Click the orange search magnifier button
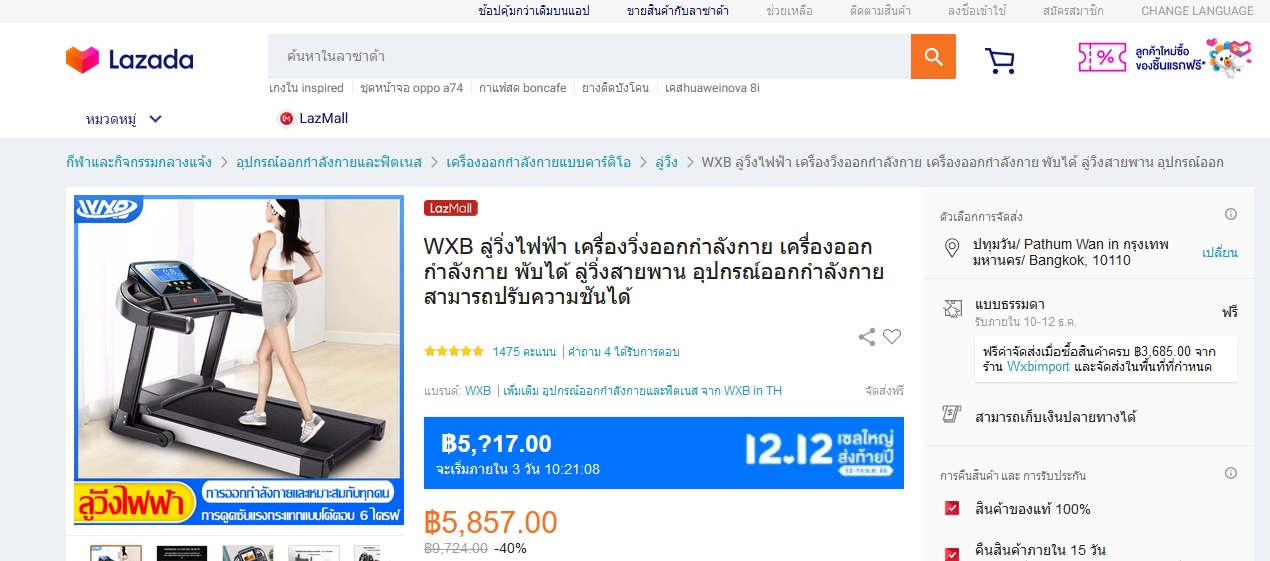Image resolution: width=1270 pixels, height=561 pixels. [x=933, y=56]
